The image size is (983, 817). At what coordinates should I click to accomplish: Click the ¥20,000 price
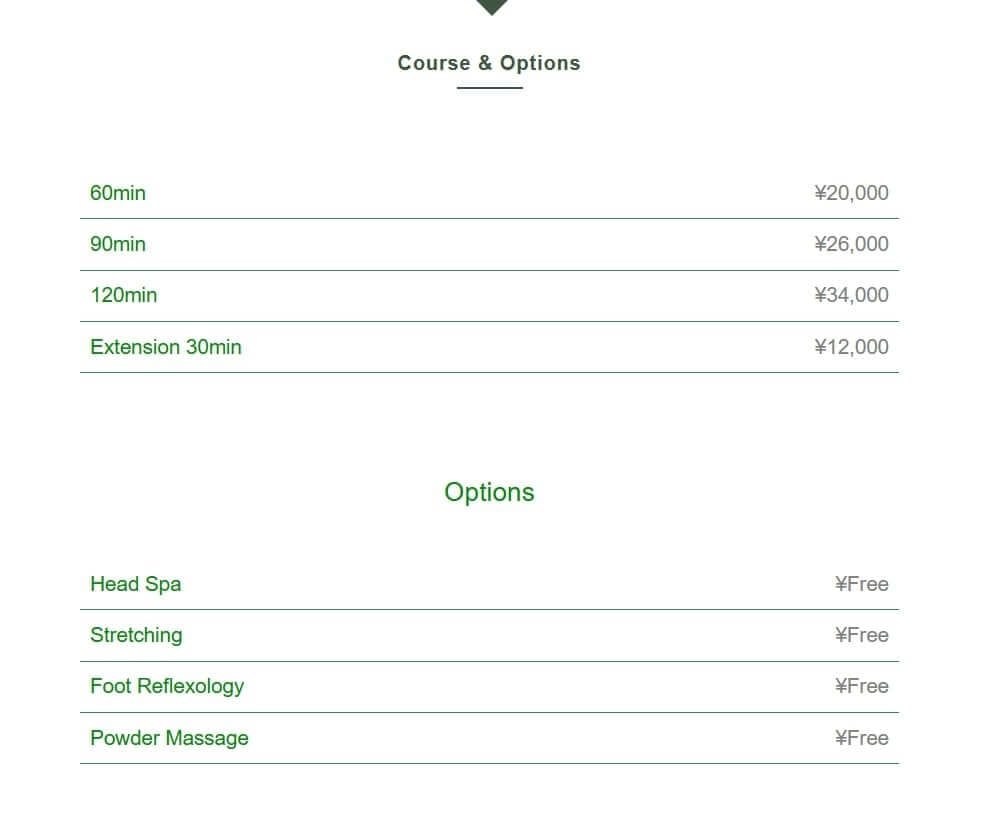tap(851, 193)
